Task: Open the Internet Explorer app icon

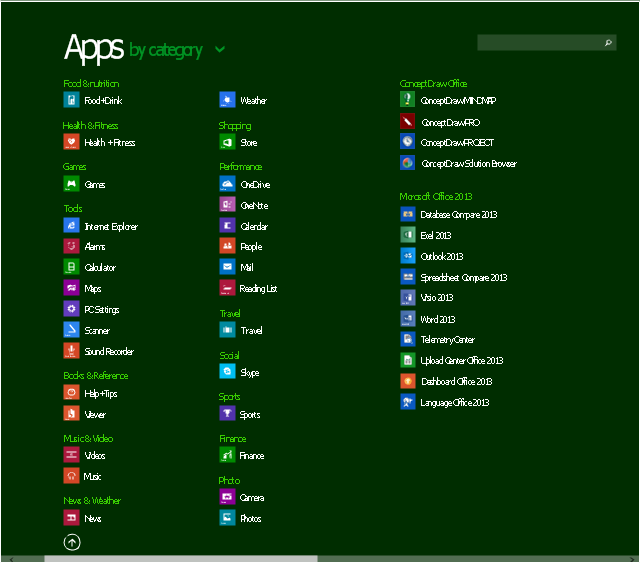Action: click(x=71, y=226)
